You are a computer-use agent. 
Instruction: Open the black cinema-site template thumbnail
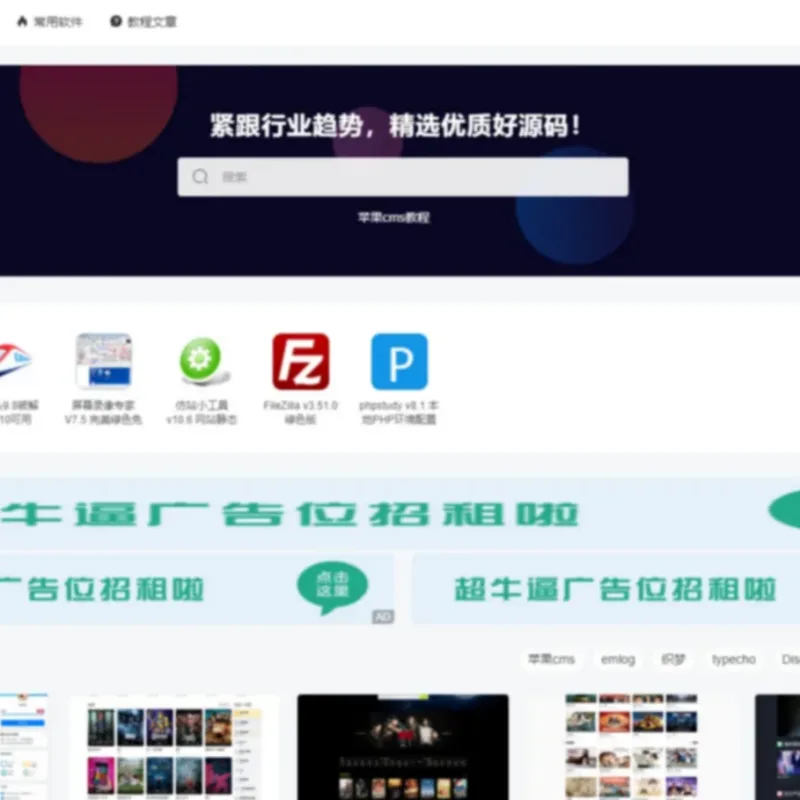pyautogui.click(x=403, y=747)
